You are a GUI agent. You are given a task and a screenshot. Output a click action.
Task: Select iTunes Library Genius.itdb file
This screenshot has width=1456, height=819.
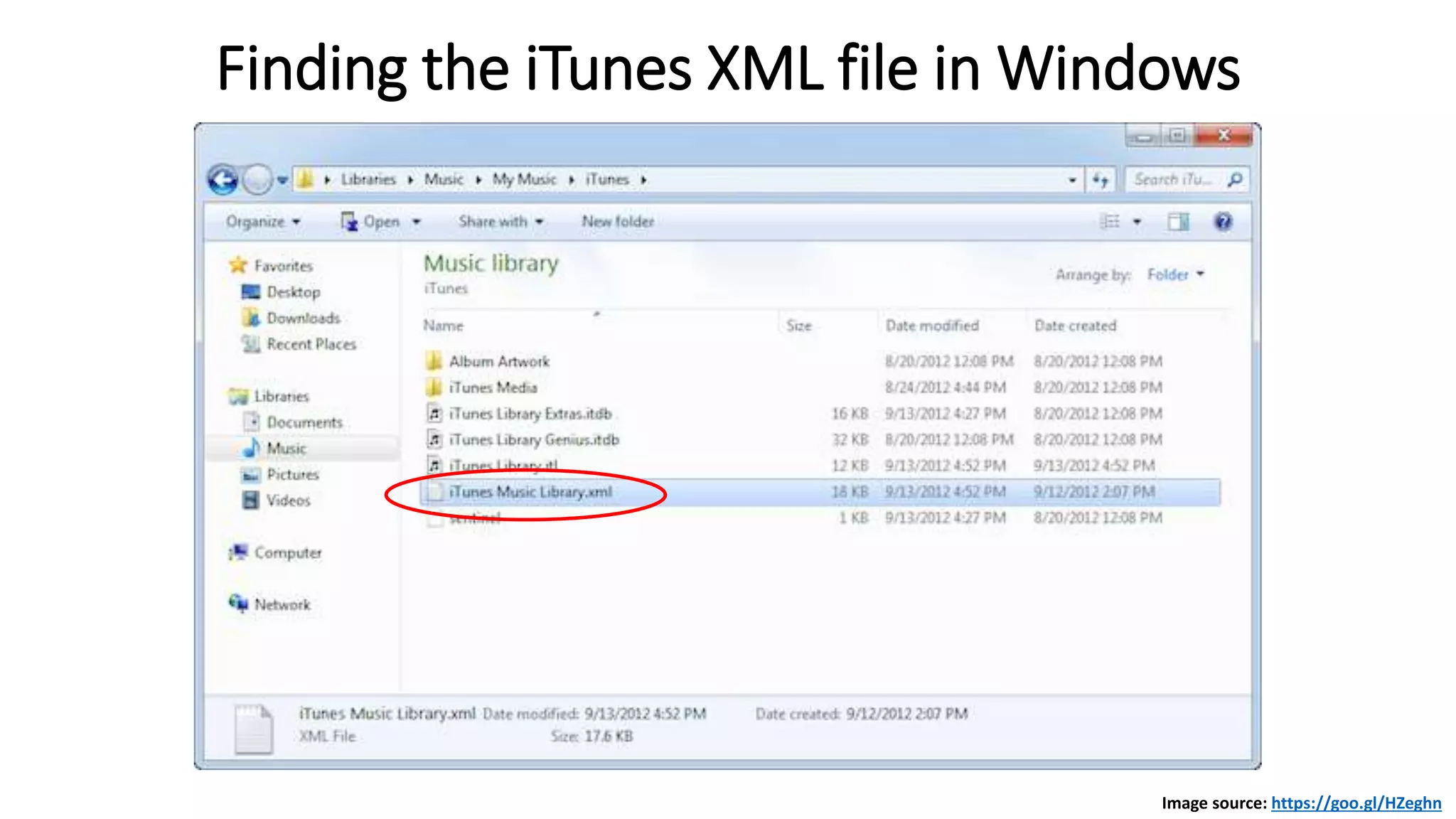click(x=534, y=440)
